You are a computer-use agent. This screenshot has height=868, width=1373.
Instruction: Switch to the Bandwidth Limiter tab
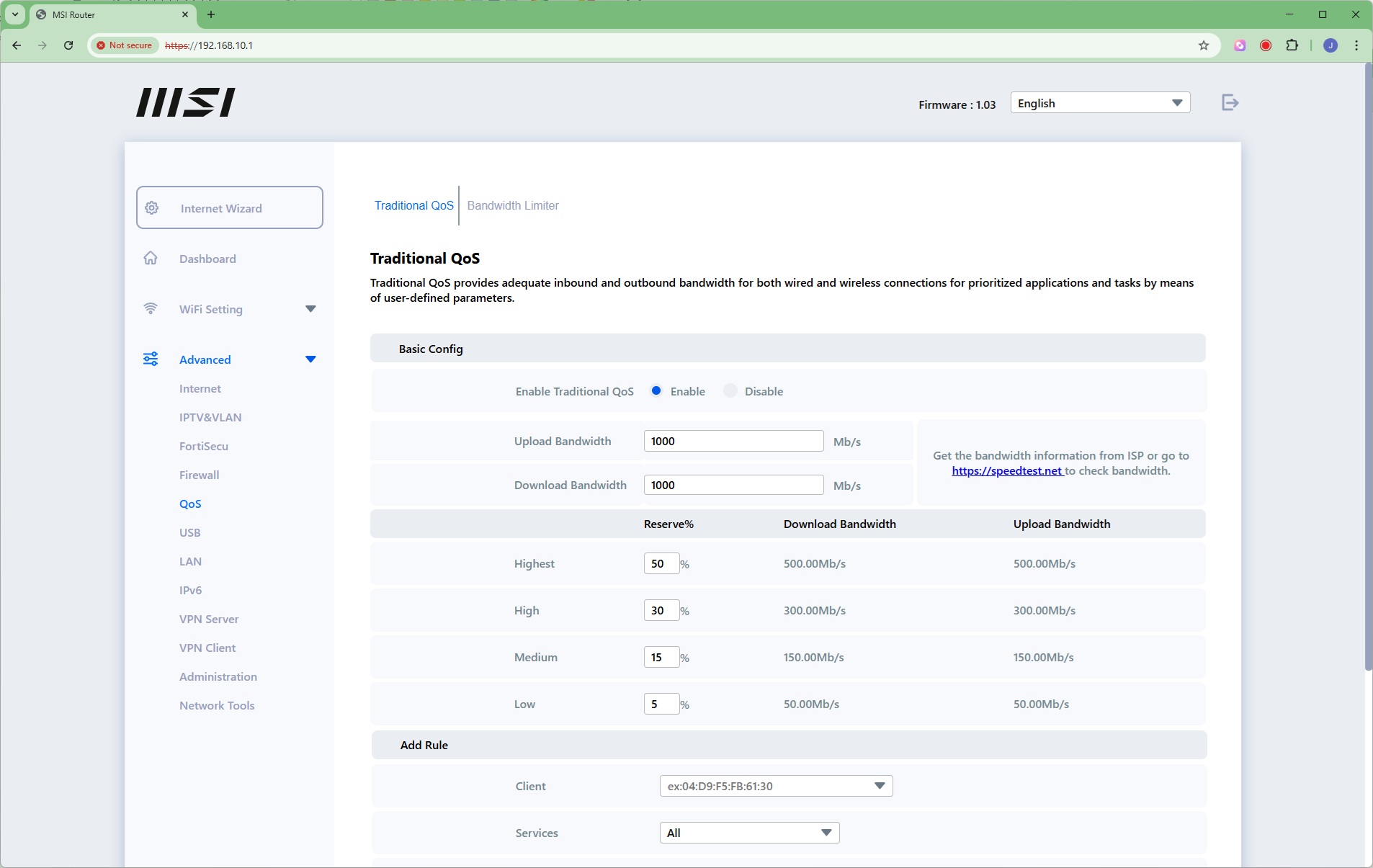(x=512, y=206)
